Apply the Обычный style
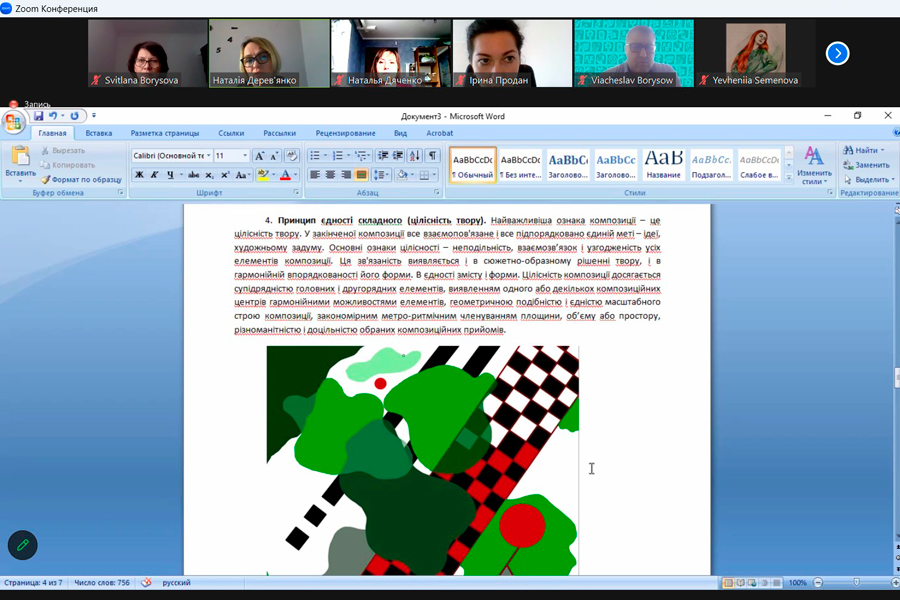Image resolution: width=900 pixels, height=600 pixels. coord(473,165)
